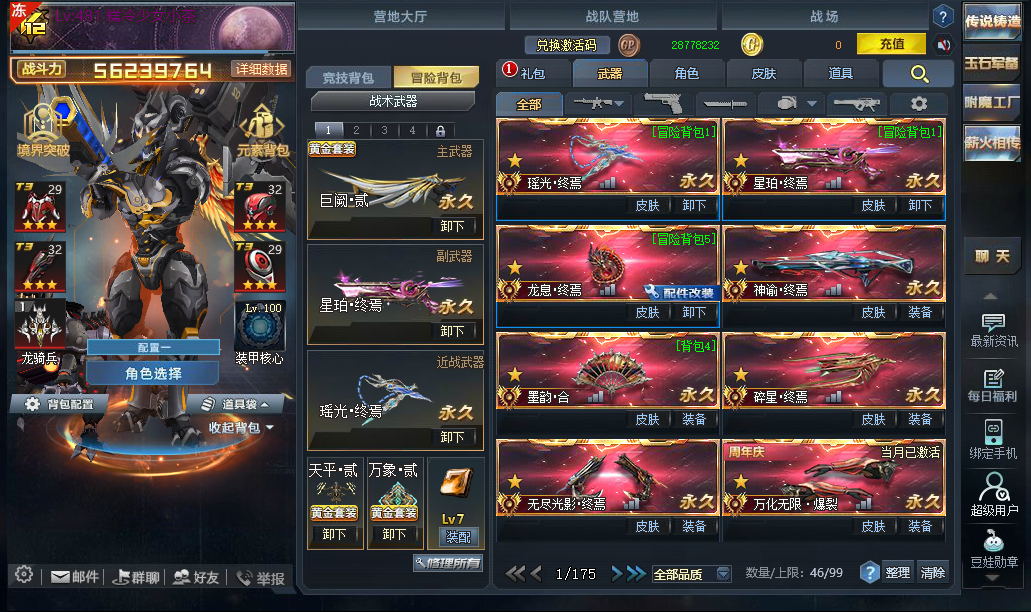The image size is (1031, 612).
Task: Click 修理所有 repair all button
Action: click(448, 563)
